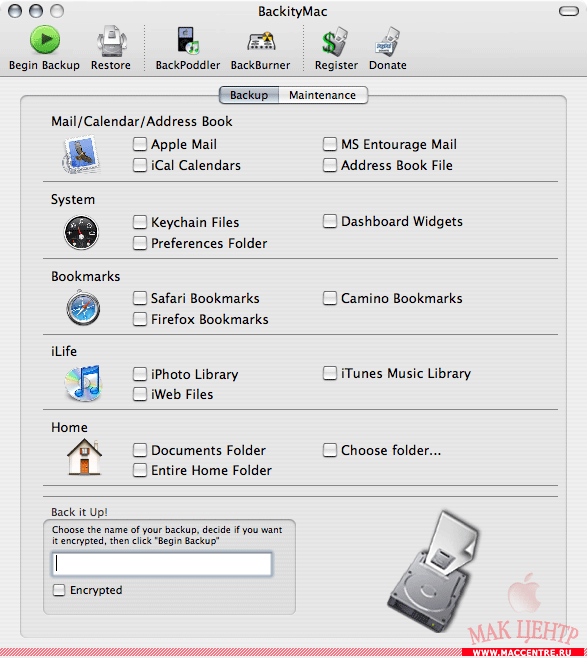Tick the iTunes Music Library checkbox

click(x=330, y=373)
